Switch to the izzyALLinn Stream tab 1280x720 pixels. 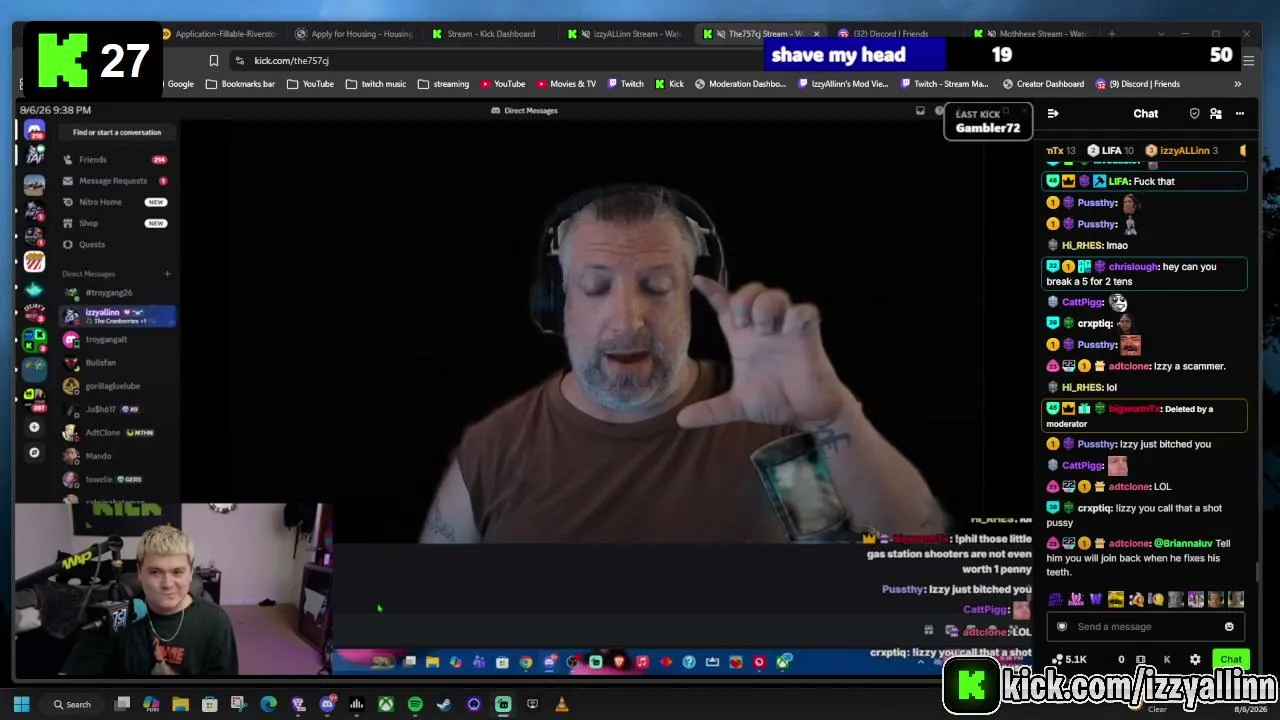pyautogui.click(x=626, y=34)
